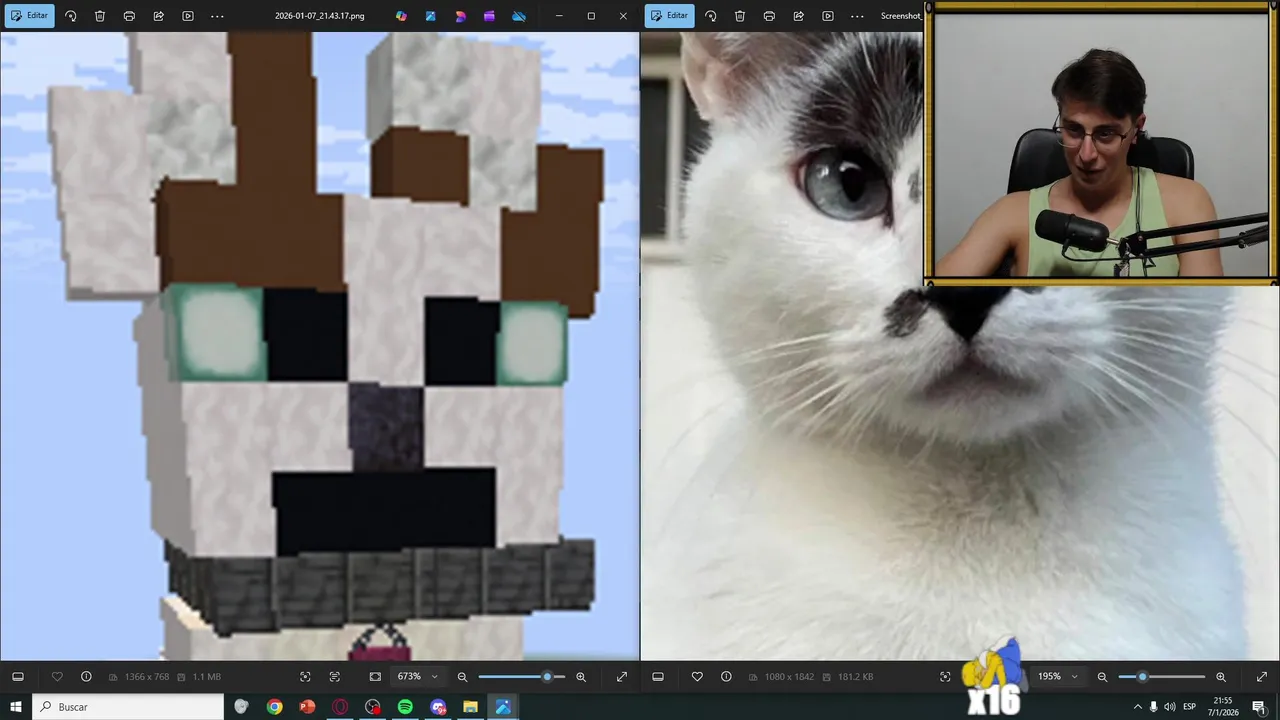This screenshot has height=720, width=1280.
Task: Show hidden system tray icons
Action: tap(1137, 707)
